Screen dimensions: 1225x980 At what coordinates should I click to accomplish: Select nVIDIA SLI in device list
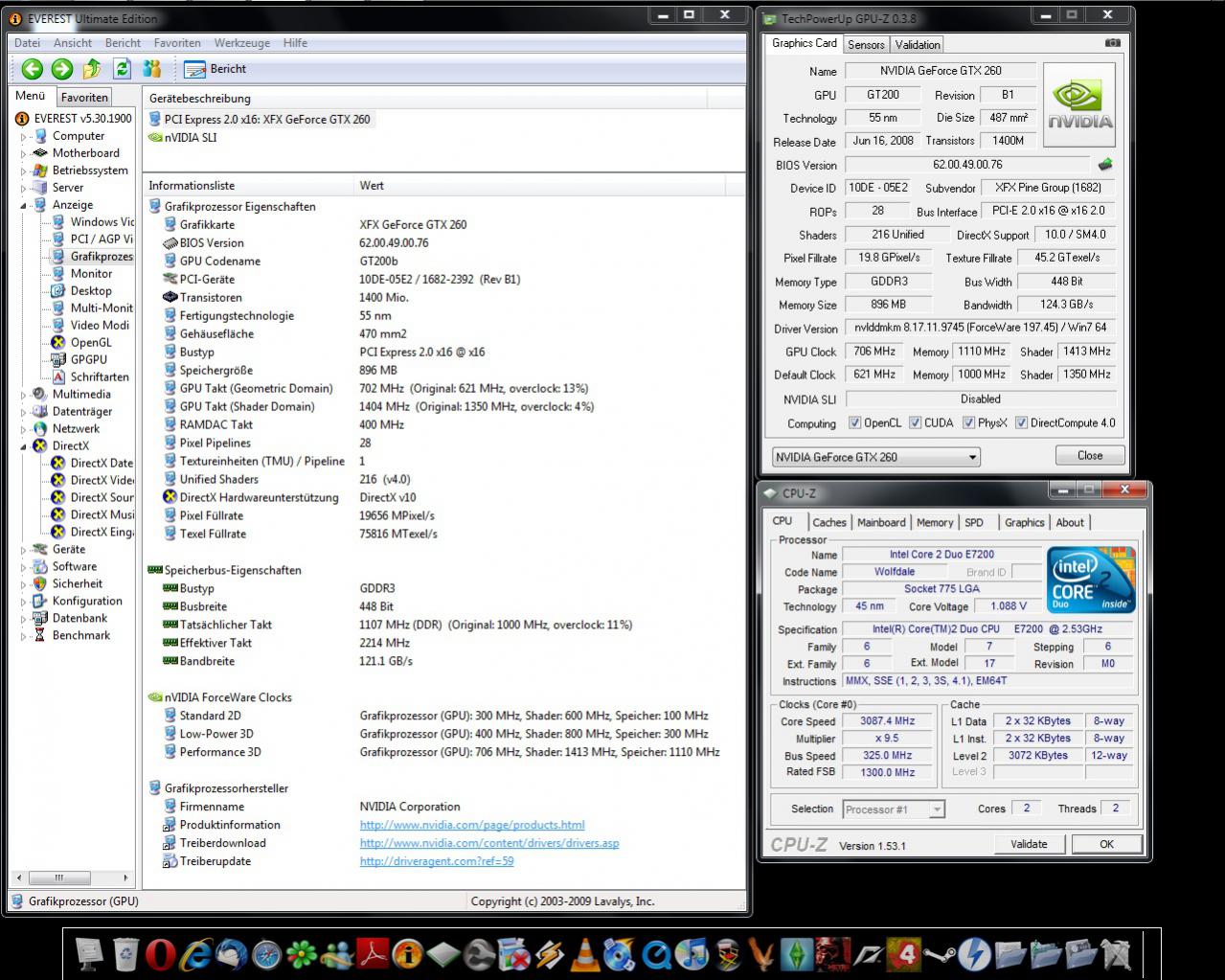[x=191, y=137]
